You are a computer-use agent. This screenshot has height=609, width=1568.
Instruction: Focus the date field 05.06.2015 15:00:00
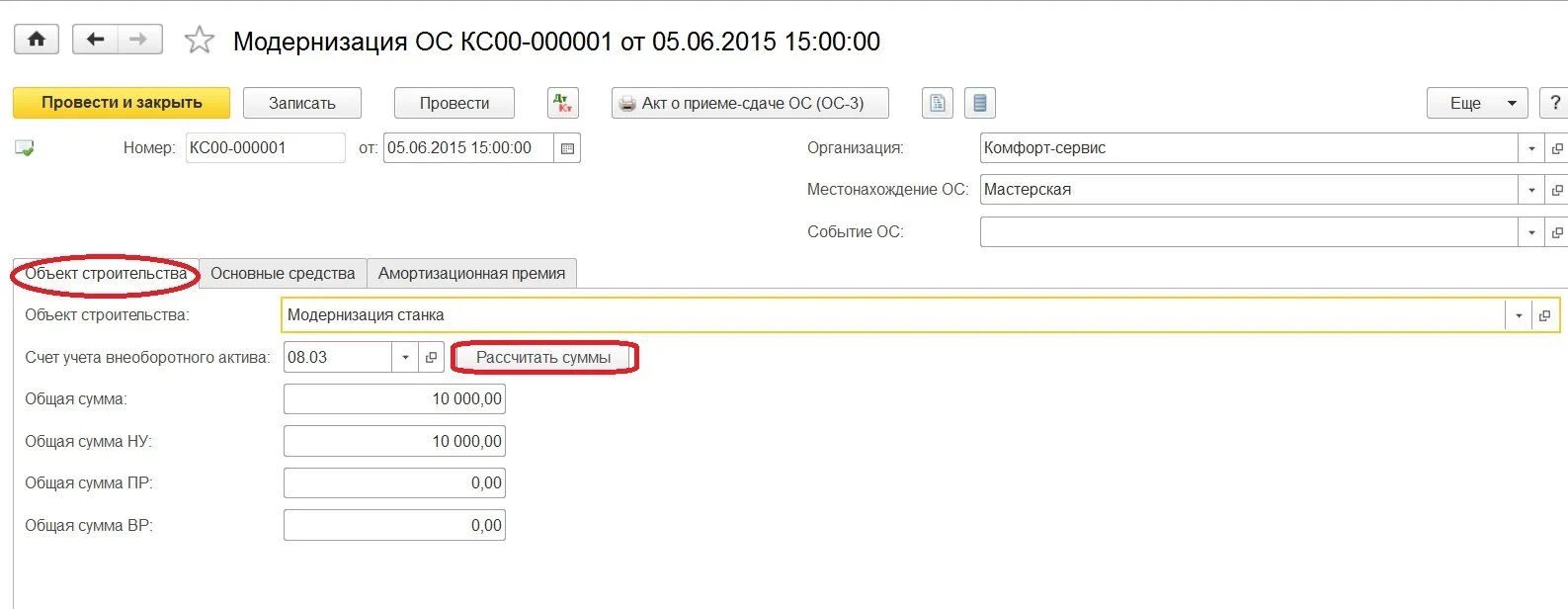coord(468,148)
